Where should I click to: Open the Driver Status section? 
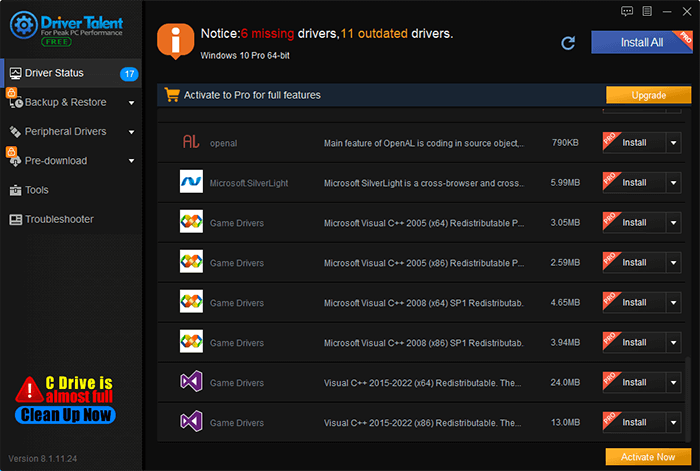(x=71, y=73)
